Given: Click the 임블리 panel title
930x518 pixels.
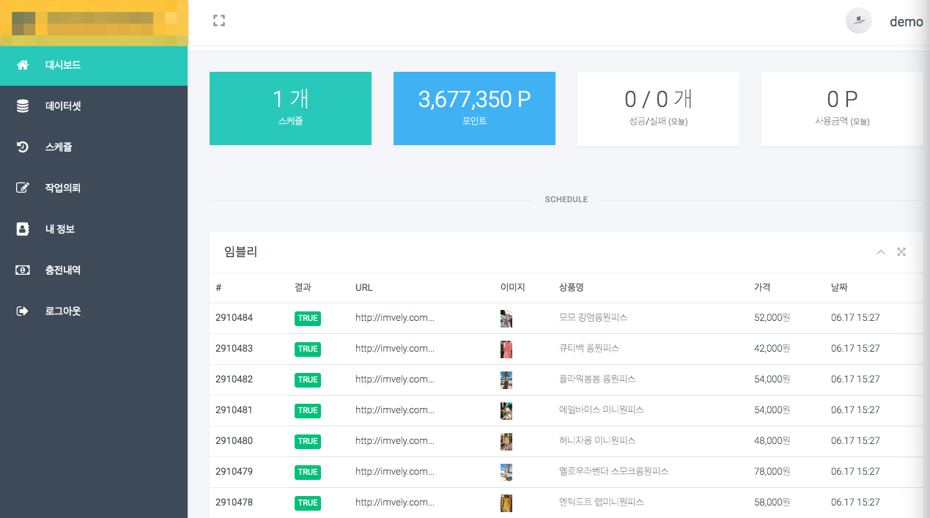Looking at the screenshot, I should tap(241, 252).
